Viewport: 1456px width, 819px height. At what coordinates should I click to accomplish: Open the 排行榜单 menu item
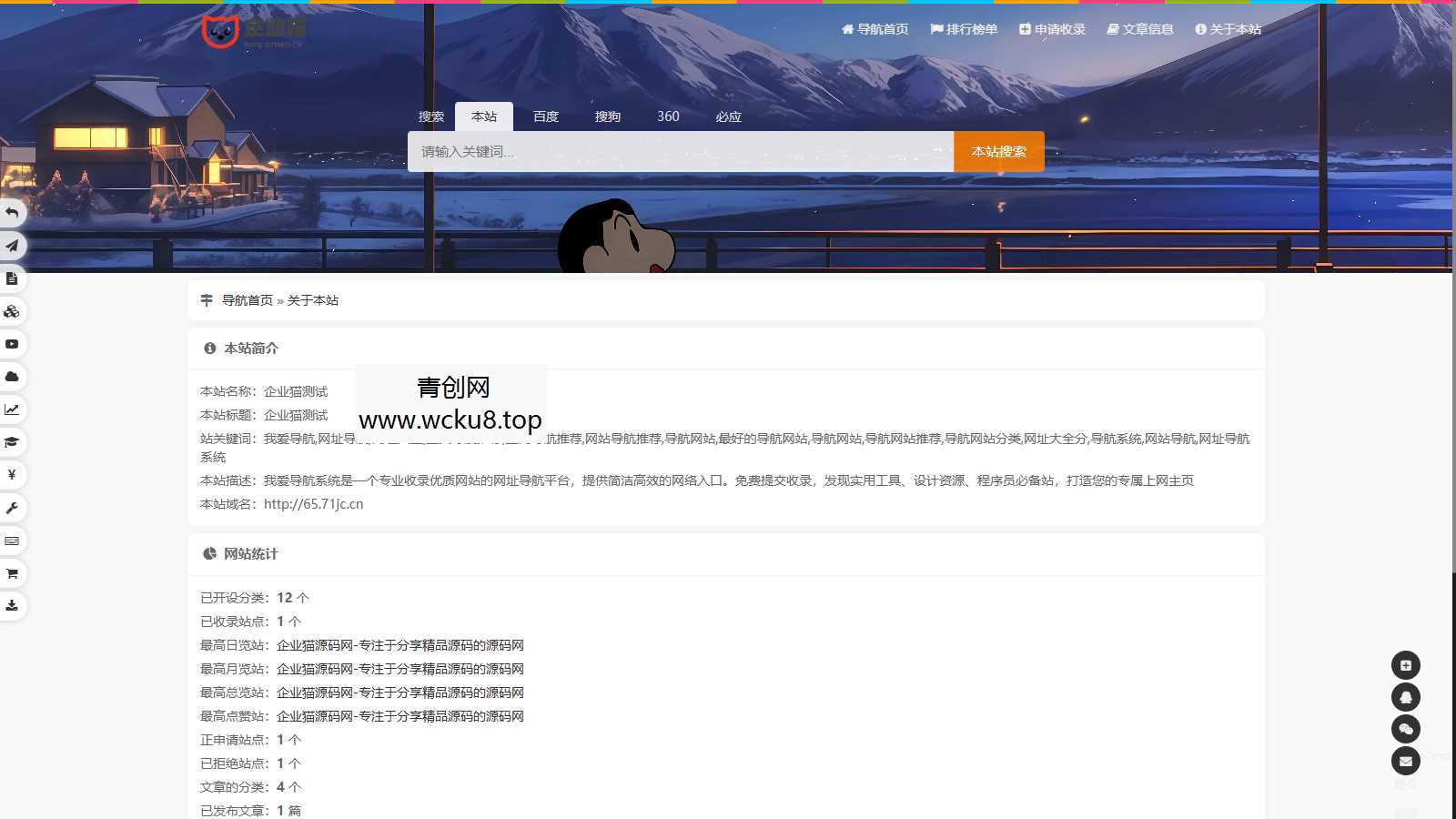click(x=963, y=29)
